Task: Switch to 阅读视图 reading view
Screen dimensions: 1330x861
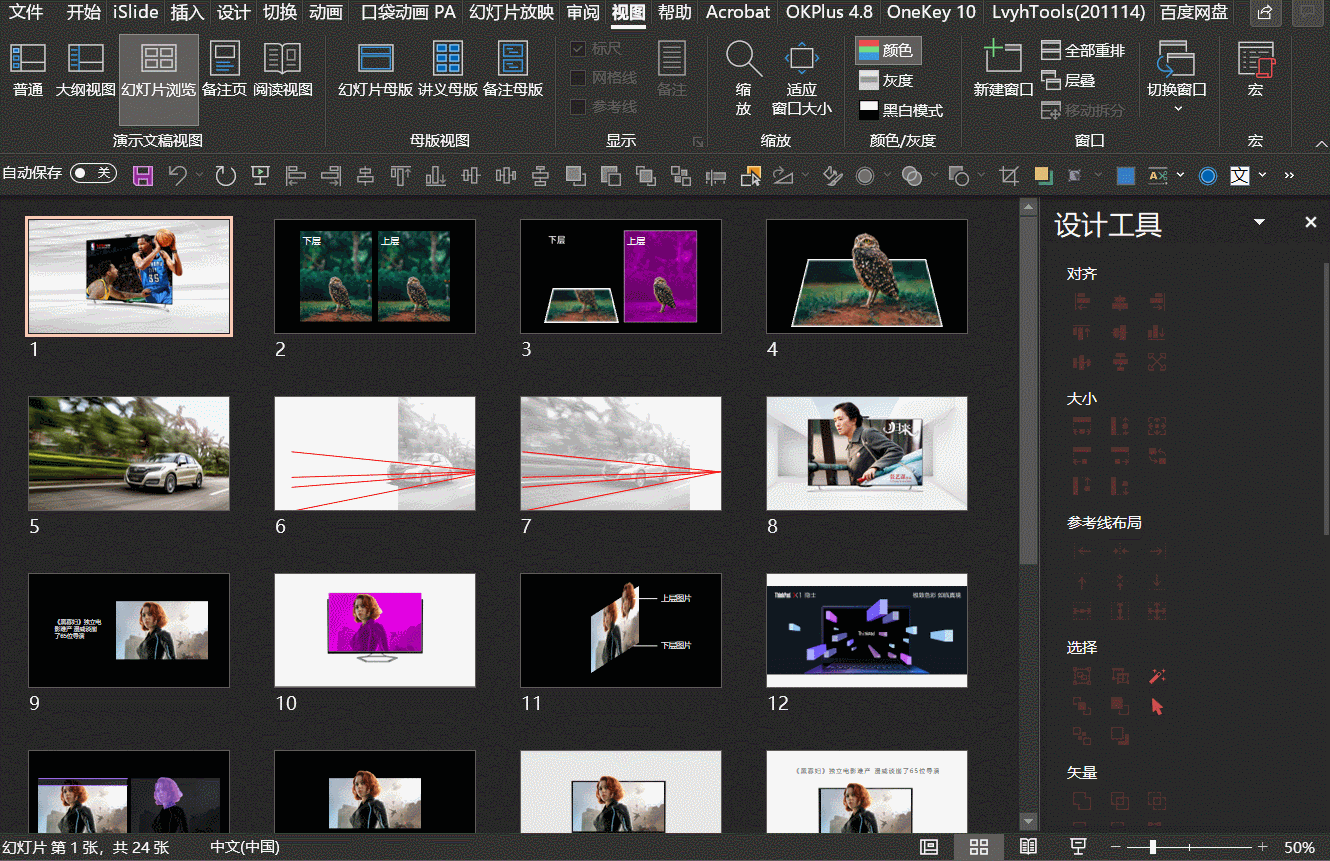Action: pyautogui.click(x=283, y=69)
